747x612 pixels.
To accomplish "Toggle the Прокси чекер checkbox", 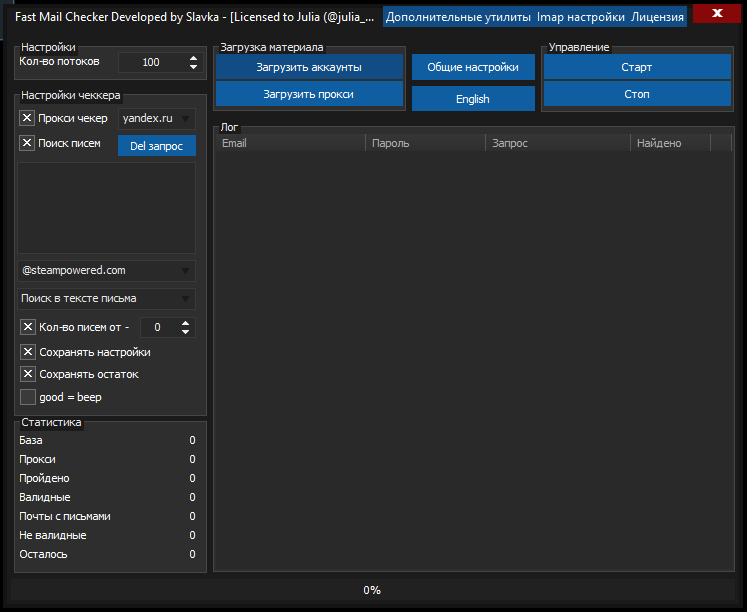I will [x=28, y=118].
